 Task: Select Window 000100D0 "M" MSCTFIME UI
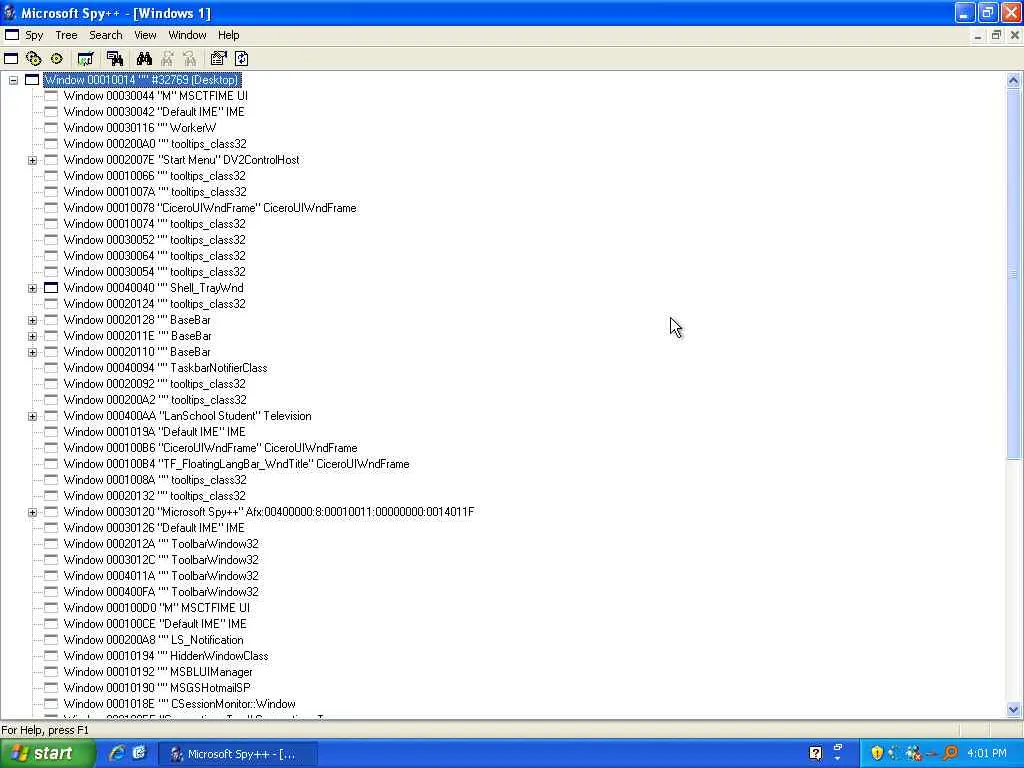[x=157, y=608]
